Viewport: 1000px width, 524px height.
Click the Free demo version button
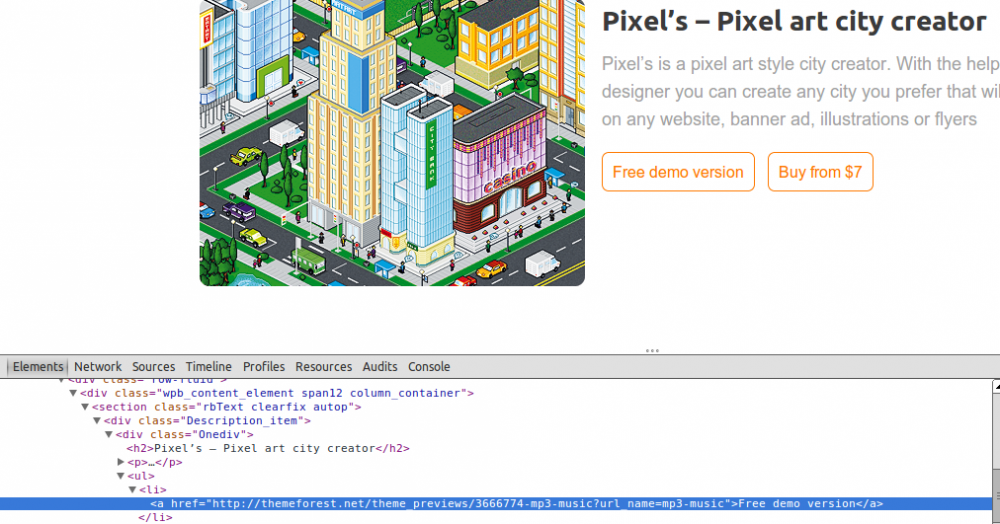click(677, 172)
